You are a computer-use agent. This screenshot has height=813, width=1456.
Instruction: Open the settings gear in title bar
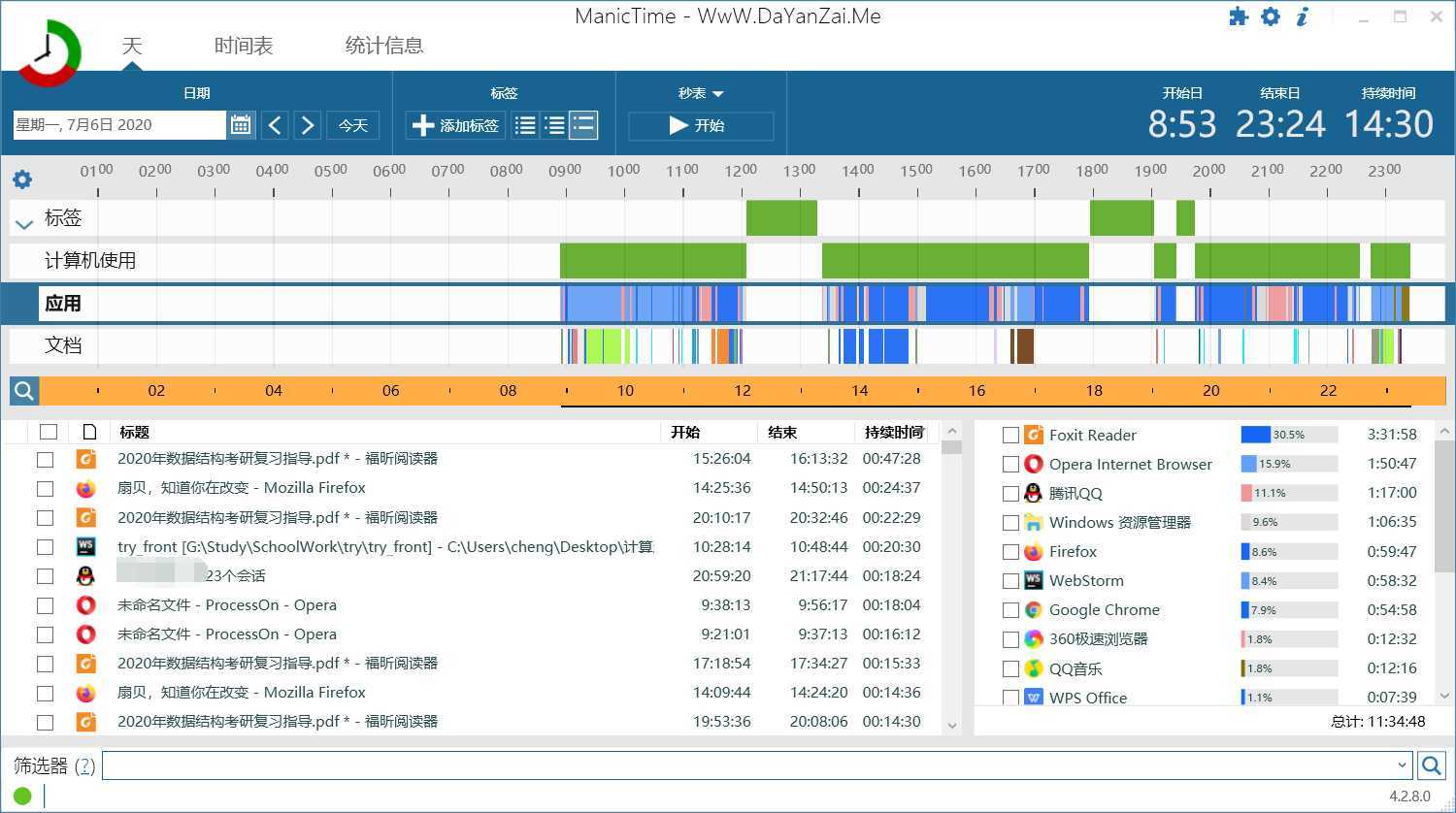[x=1271, y=16]
